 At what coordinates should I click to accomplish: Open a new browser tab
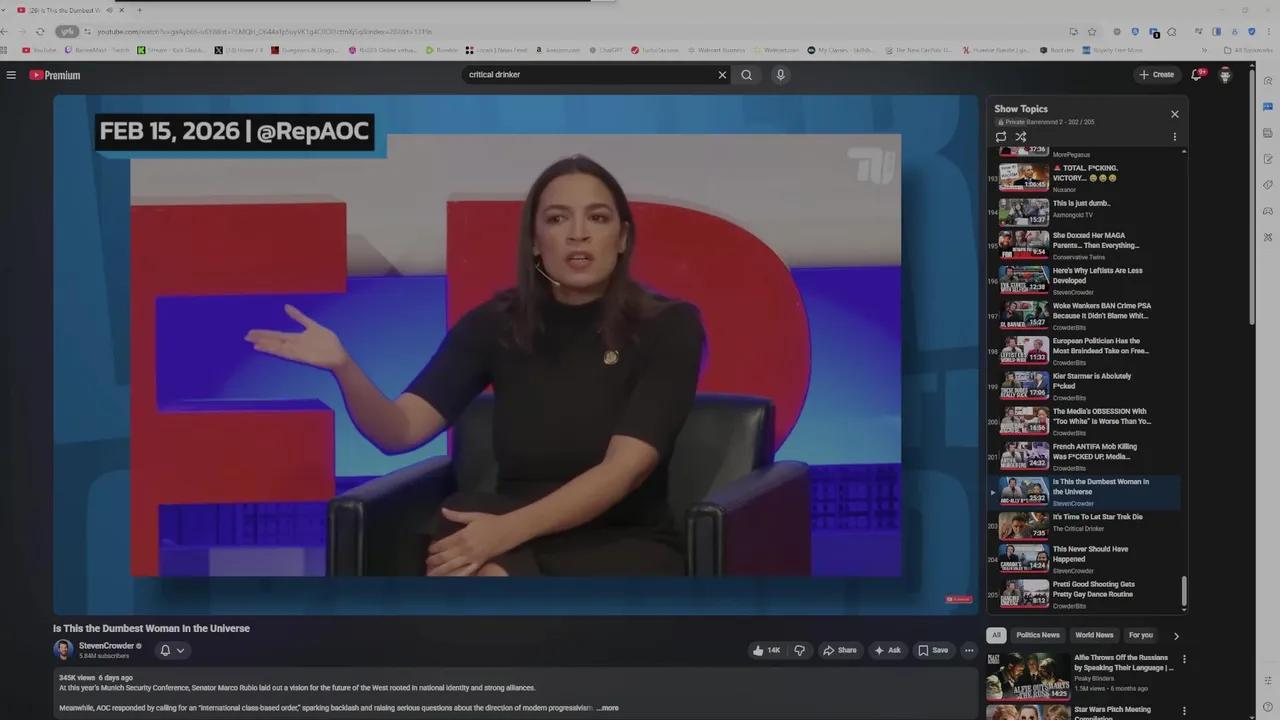139,10
